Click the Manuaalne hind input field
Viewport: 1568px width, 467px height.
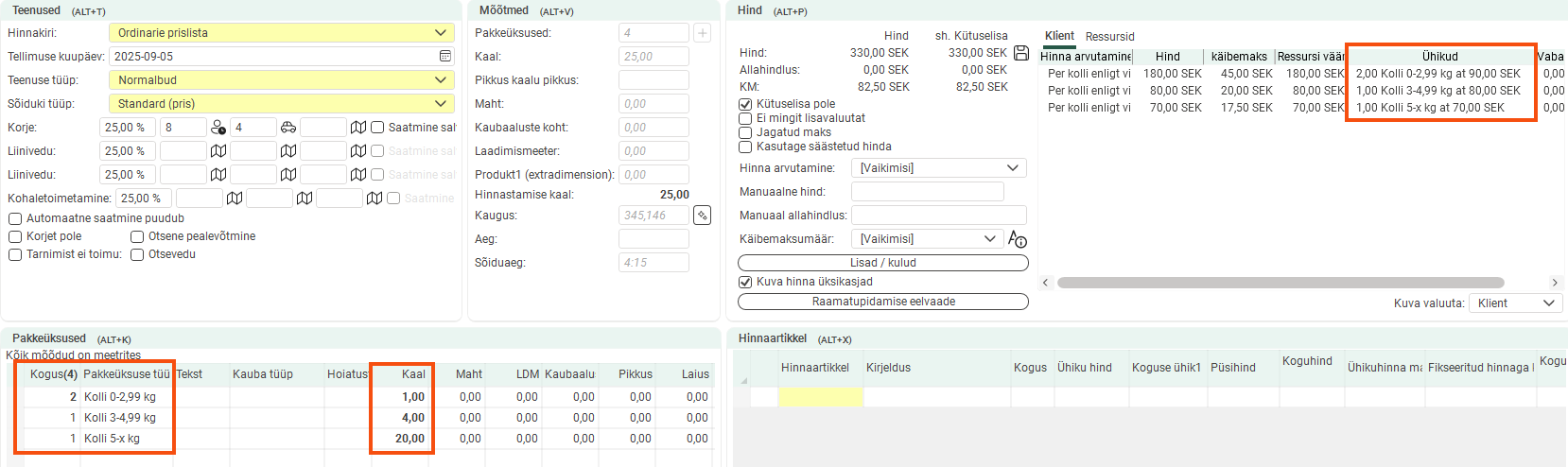click(x=927, y=192)
